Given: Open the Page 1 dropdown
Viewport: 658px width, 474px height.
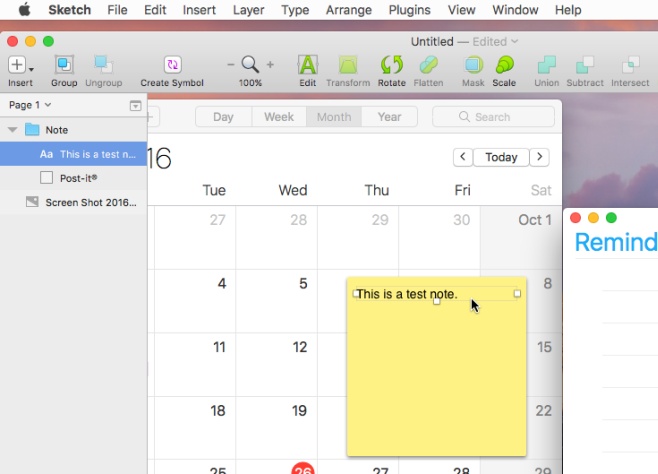Looking at the screenshot, I should click(x=30, y=105).
